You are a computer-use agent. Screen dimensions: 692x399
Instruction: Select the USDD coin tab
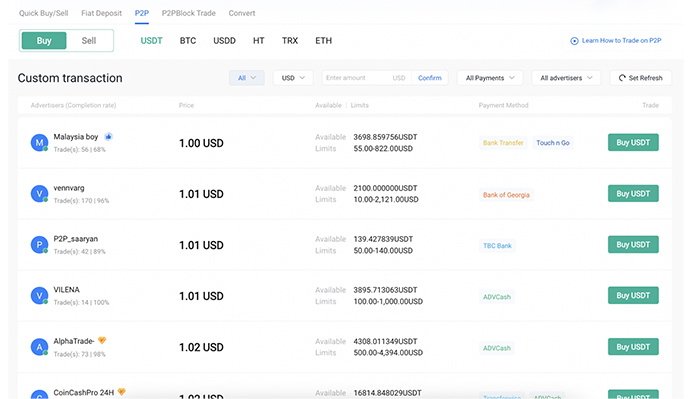click(224, 41)
